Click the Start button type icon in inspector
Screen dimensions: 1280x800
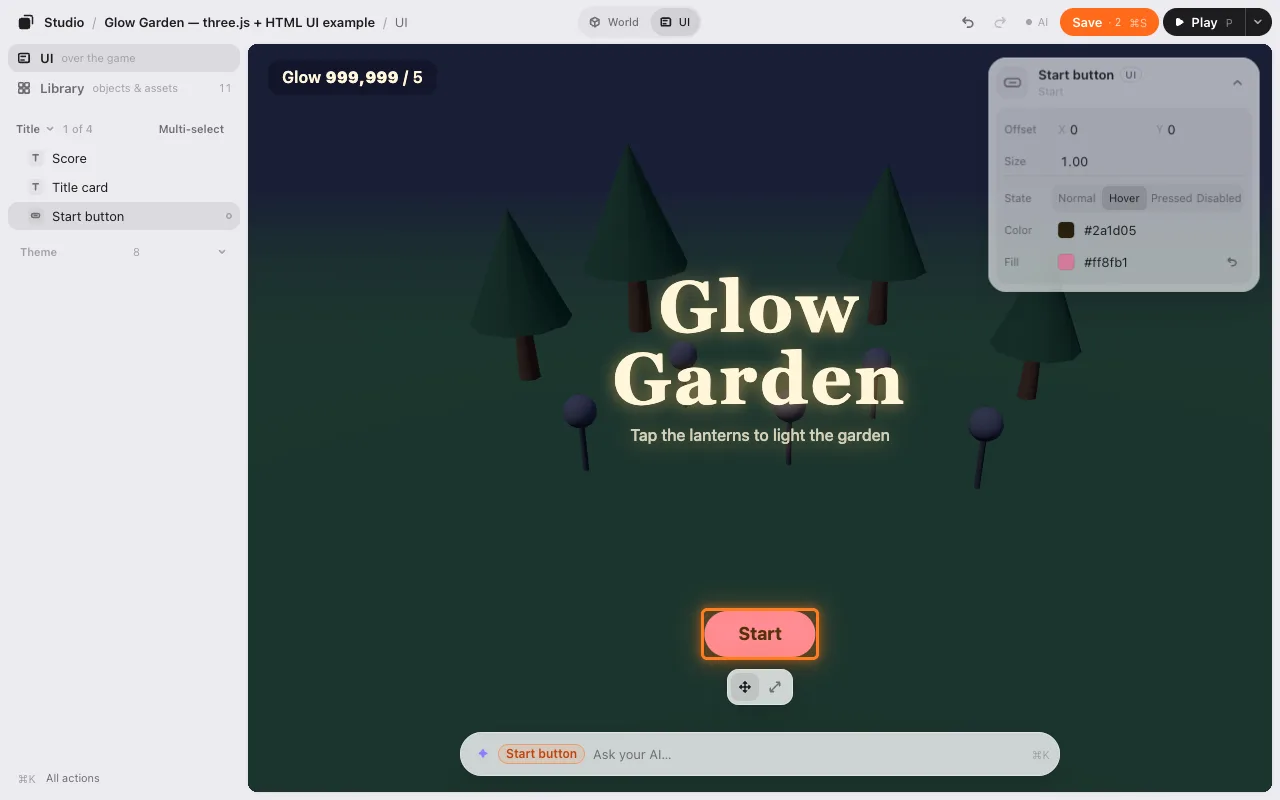pos(1013,82)
